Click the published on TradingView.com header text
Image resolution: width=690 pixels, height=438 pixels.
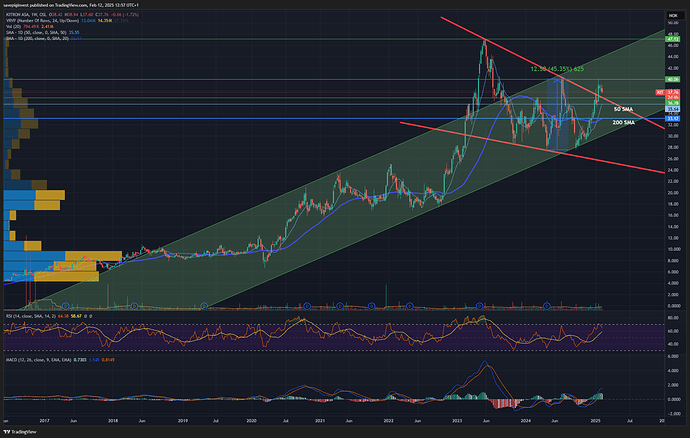point(71,5)
